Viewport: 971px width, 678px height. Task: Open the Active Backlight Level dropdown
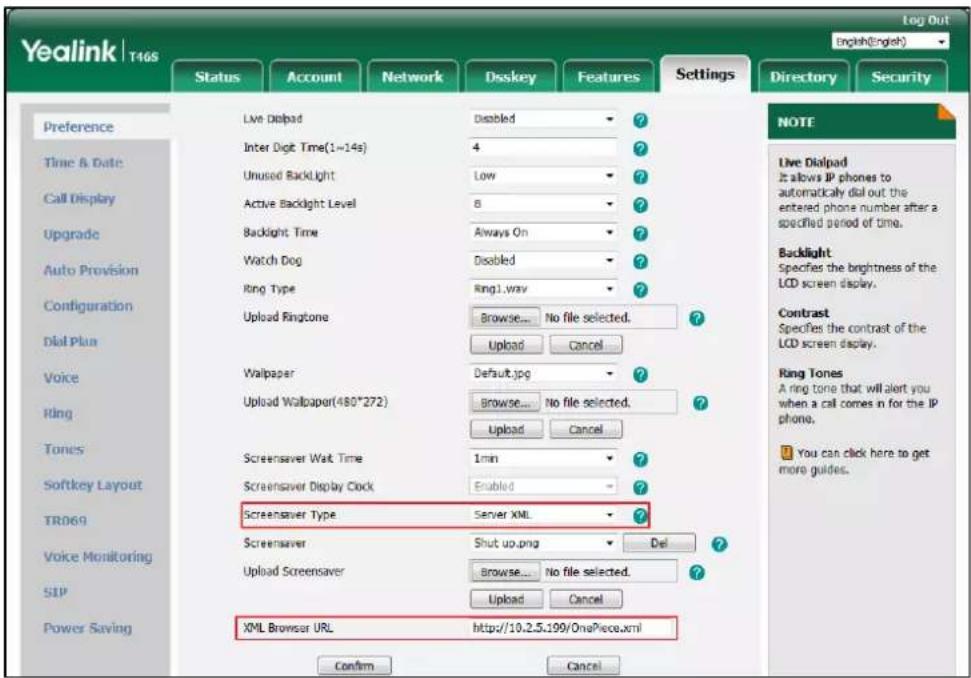tap(542, 204)
